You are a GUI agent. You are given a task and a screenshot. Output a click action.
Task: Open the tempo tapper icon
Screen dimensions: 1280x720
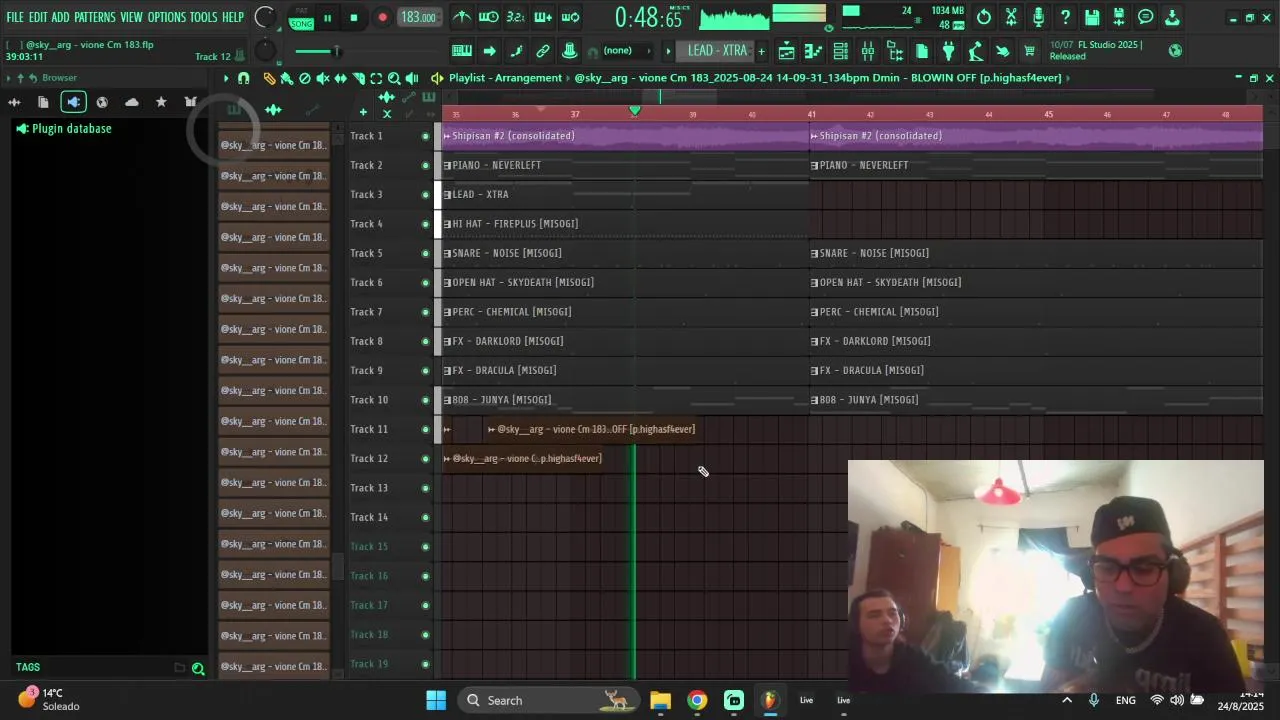pos(976,51)
